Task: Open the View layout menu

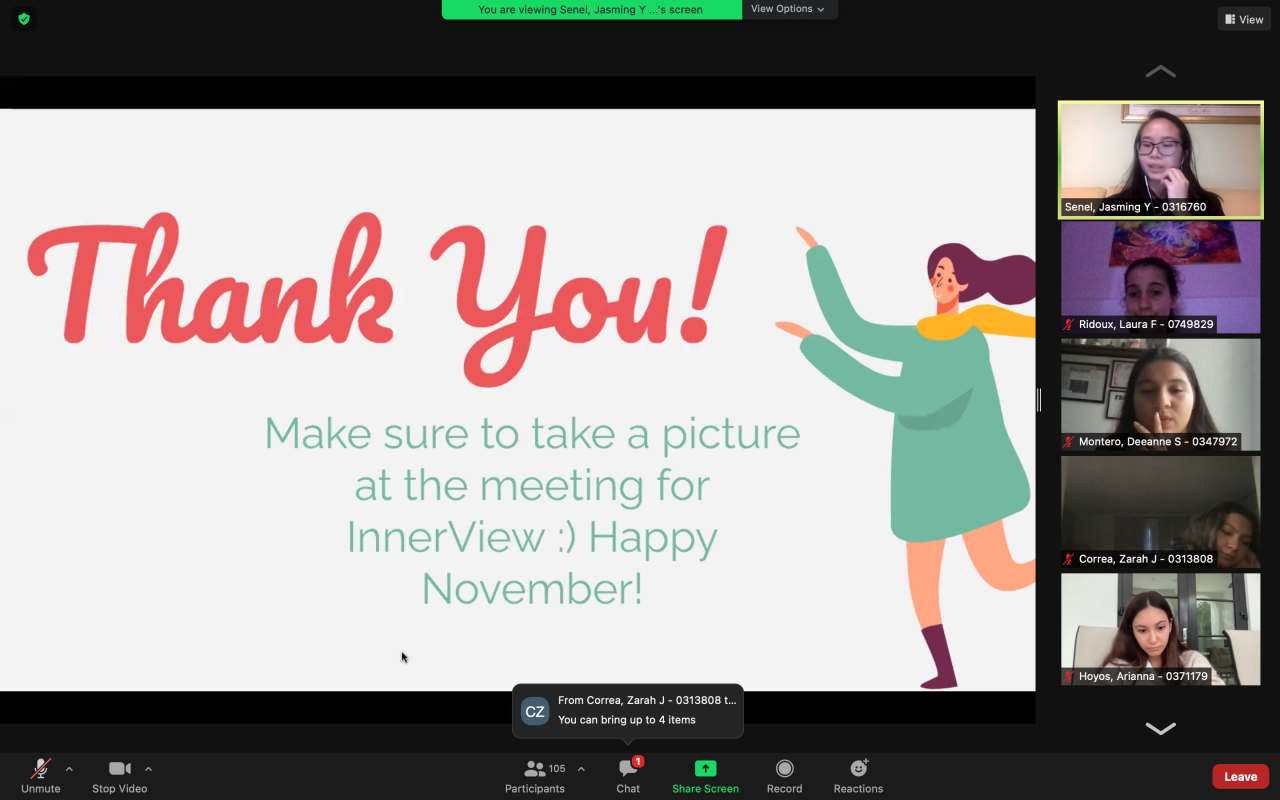Action: click(x=1244, y=19)
